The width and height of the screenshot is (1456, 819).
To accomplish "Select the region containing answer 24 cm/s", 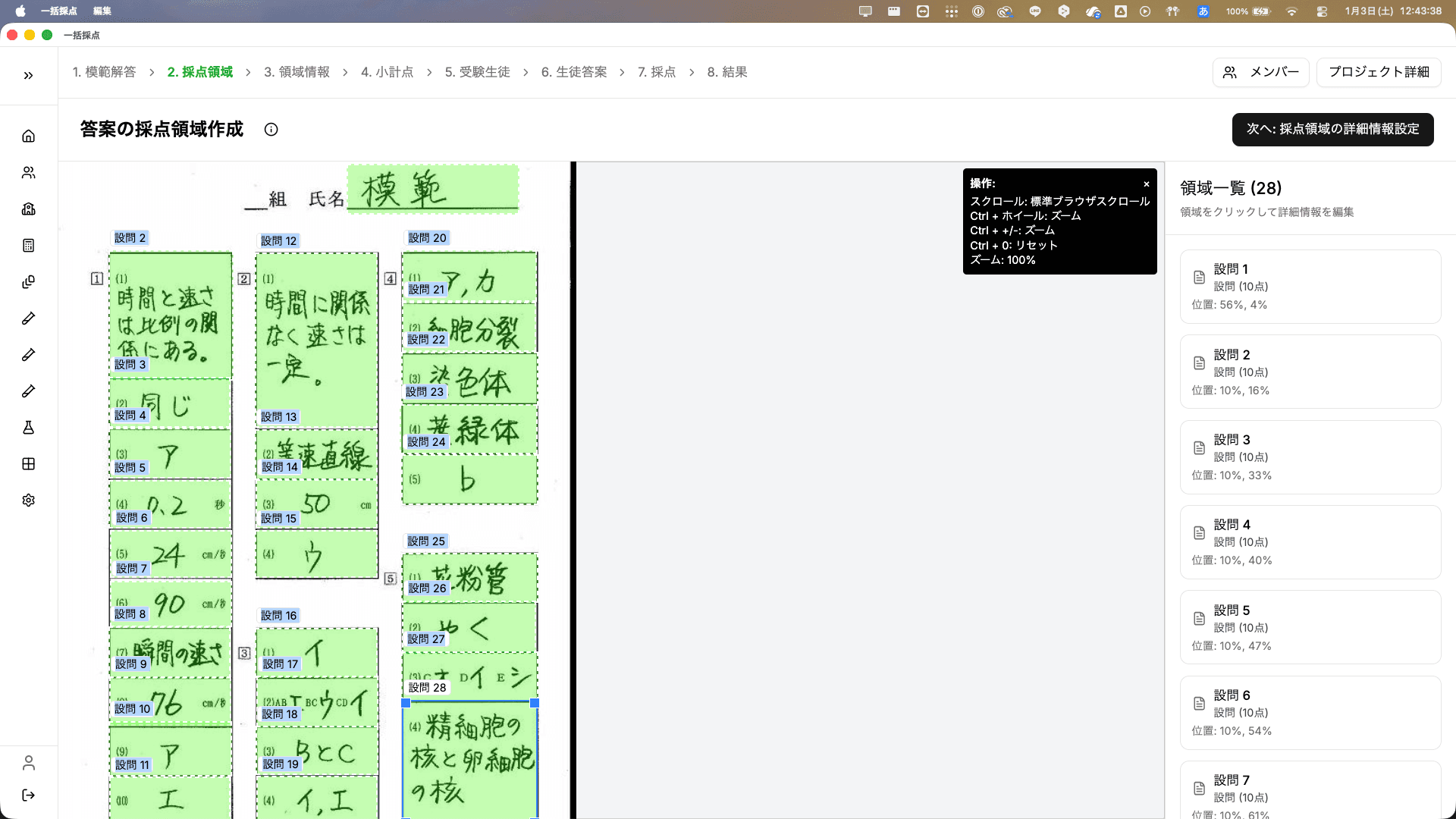I will [x=171, y=554].
